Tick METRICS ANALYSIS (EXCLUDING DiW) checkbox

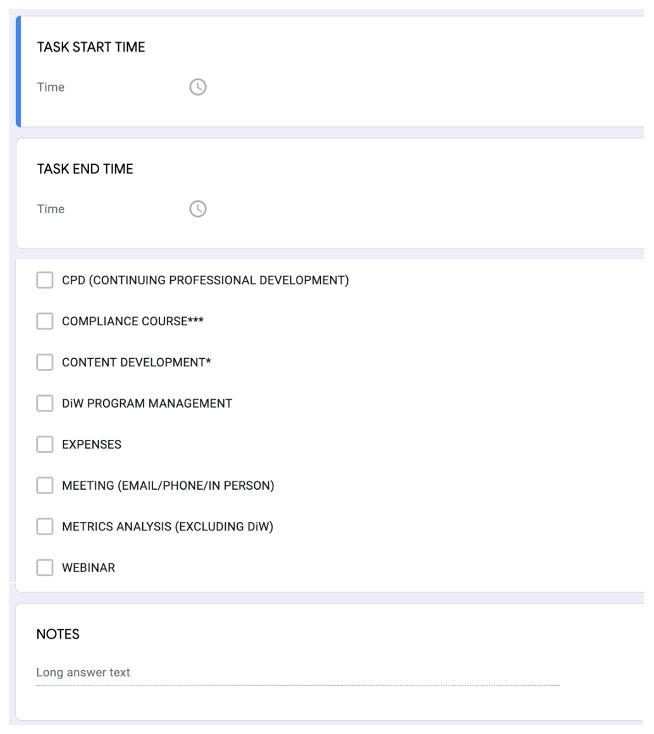click(45, 526)
